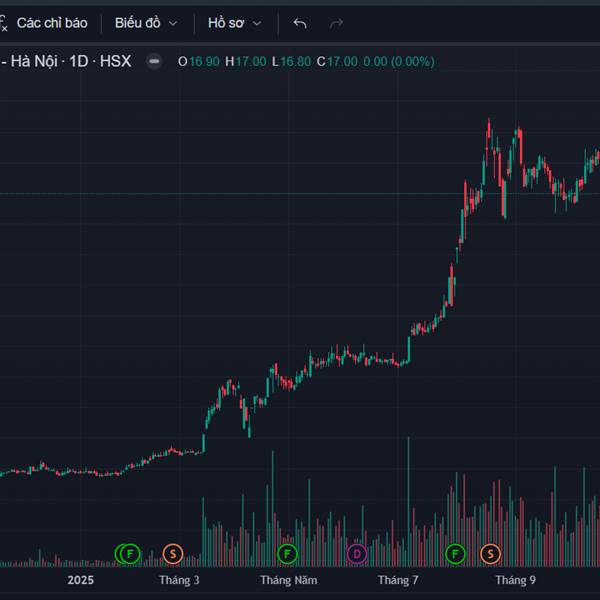The image size is (600, 600).
Task: Expand the Biểu đồ dropdown
Action: (x=145, y=22)
